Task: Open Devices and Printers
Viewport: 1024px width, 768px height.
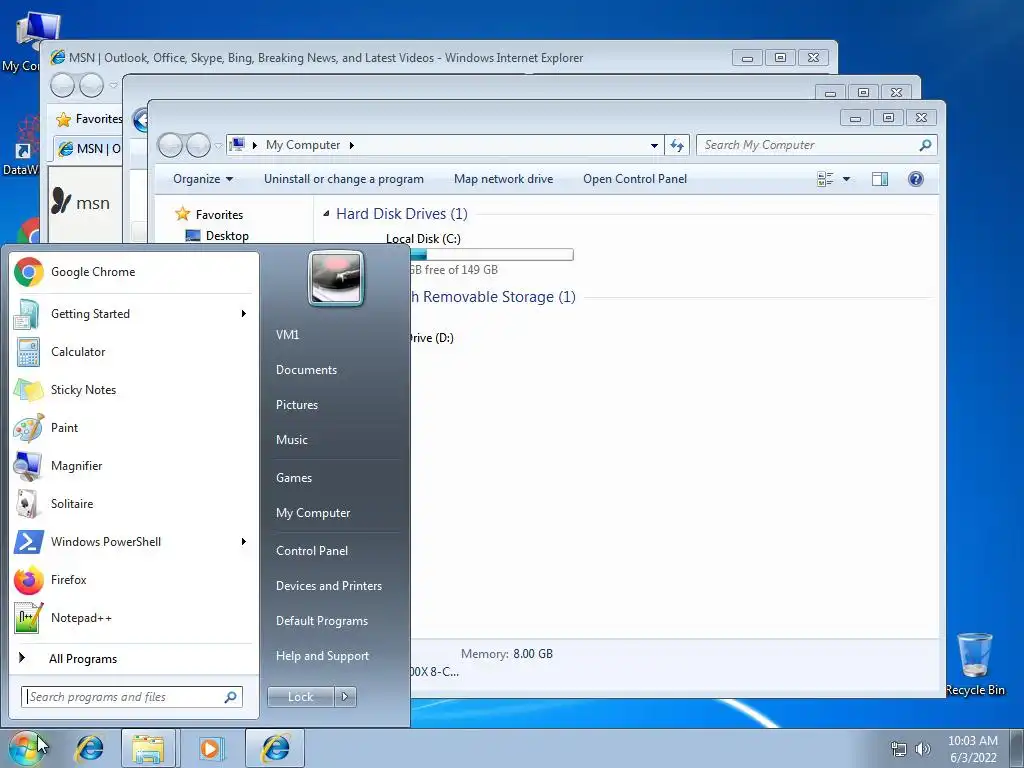Action: tap(328, 586)
